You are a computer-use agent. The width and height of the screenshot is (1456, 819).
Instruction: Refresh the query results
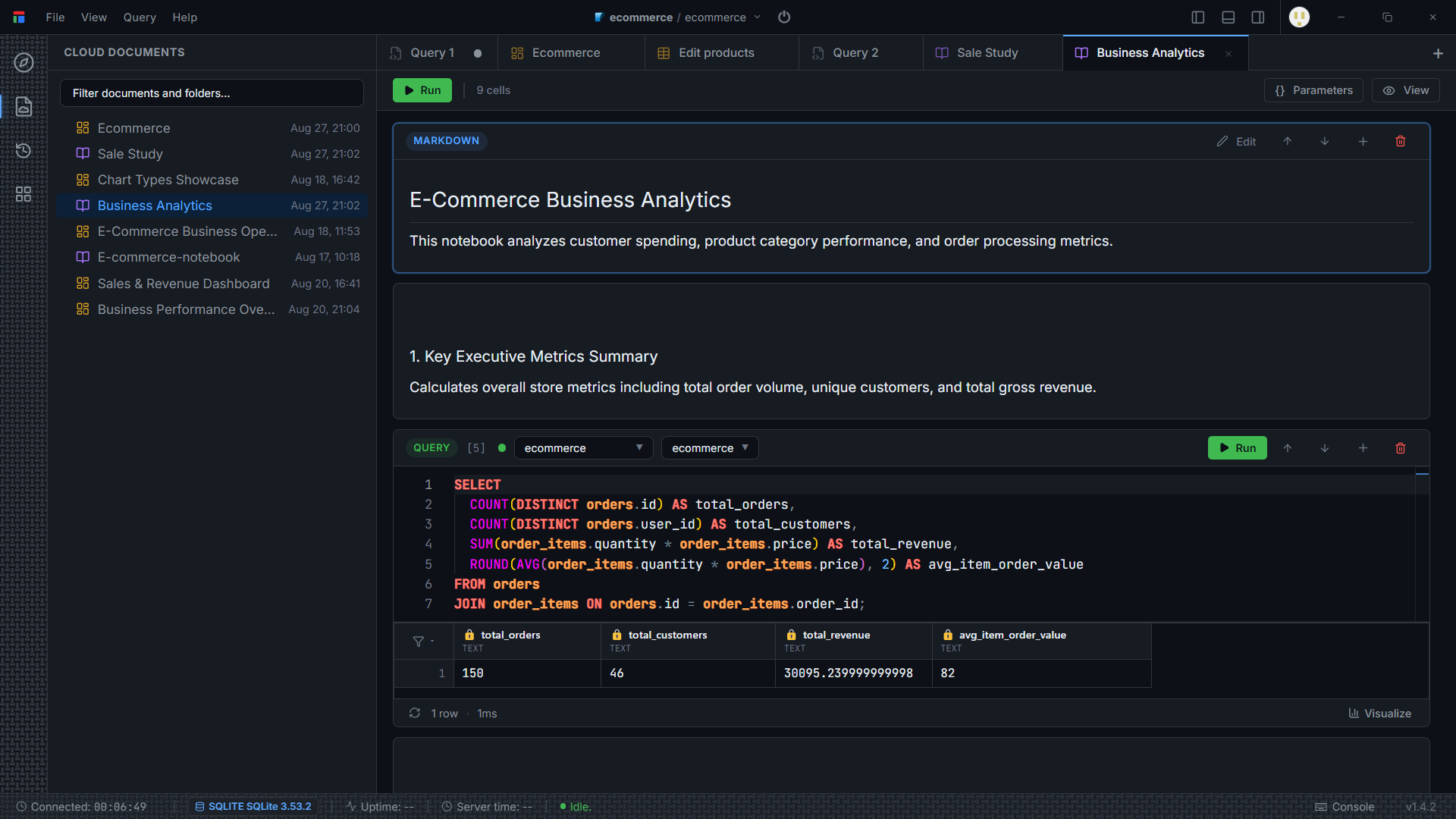(415, 713)
